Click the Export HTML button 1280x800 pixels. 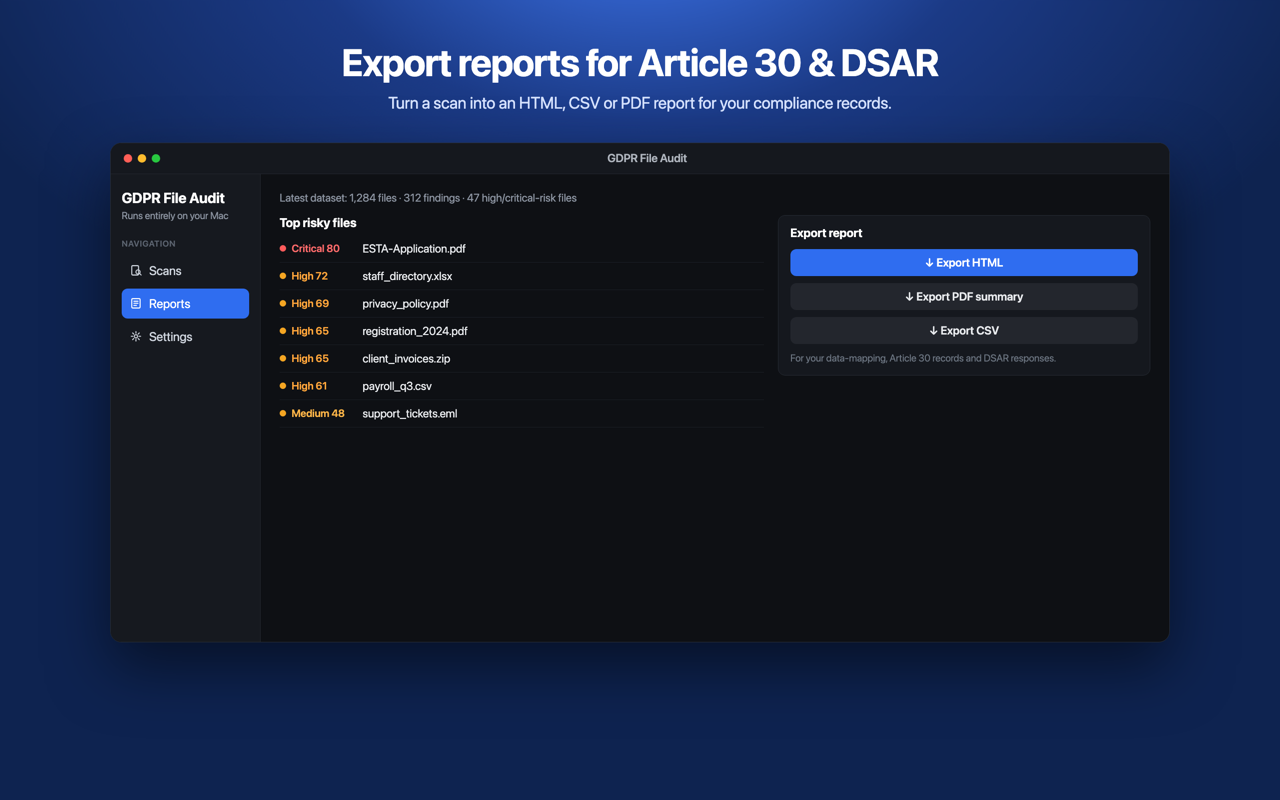click(x=963, y=263)
